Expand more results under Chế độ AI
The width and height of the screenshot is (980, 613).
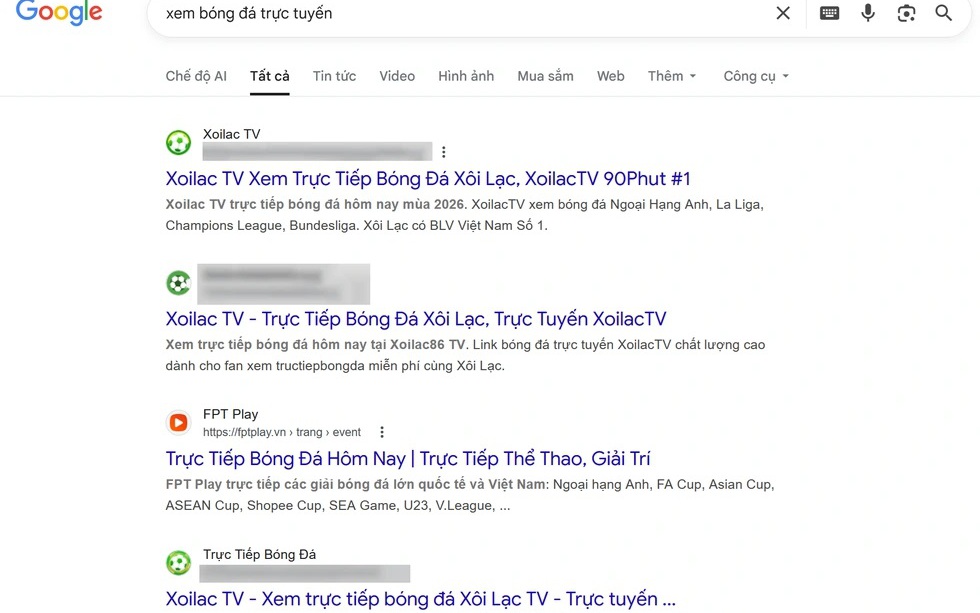click(x=196, y=75)
